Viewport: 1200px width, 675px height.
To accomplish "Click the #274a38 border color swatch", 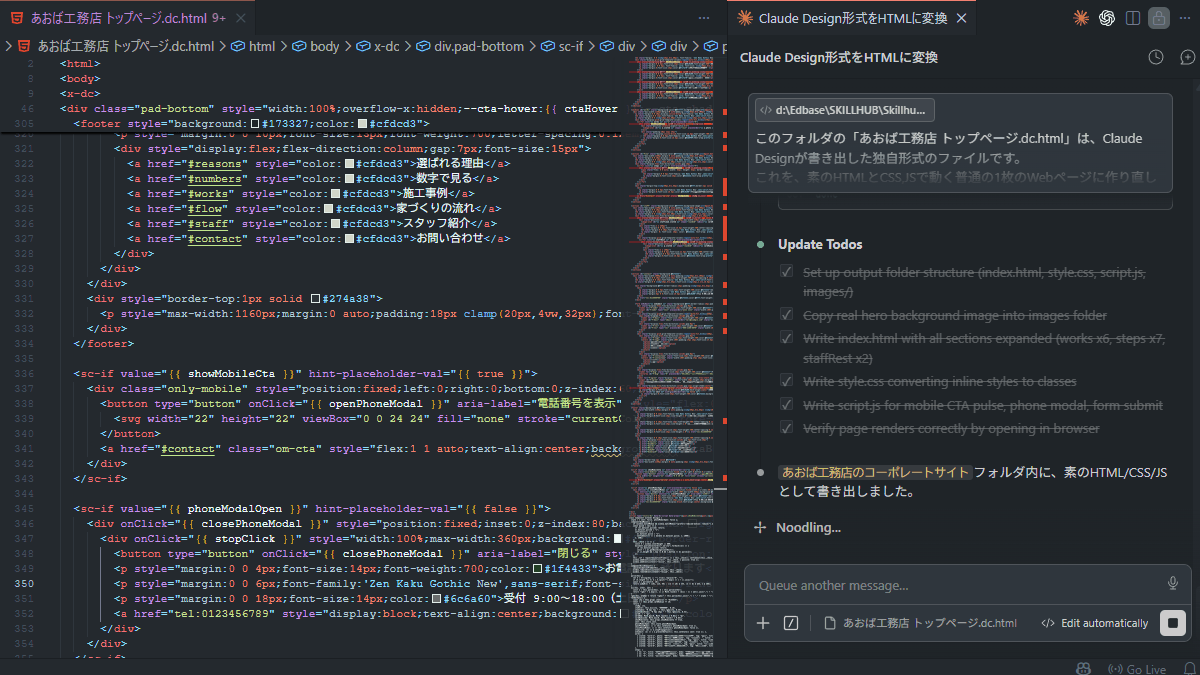I will pyautogui.click(x=316, y=298).
